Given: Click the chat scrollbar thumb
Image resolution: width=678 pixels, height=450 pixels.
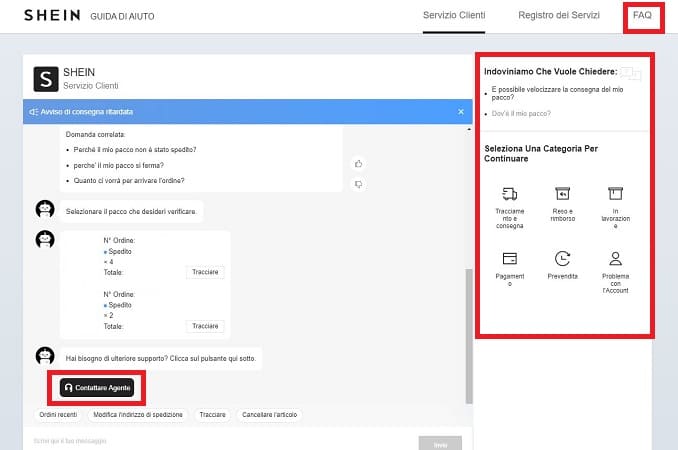Looking at the screenshot, I should click(x=469, y=336).
